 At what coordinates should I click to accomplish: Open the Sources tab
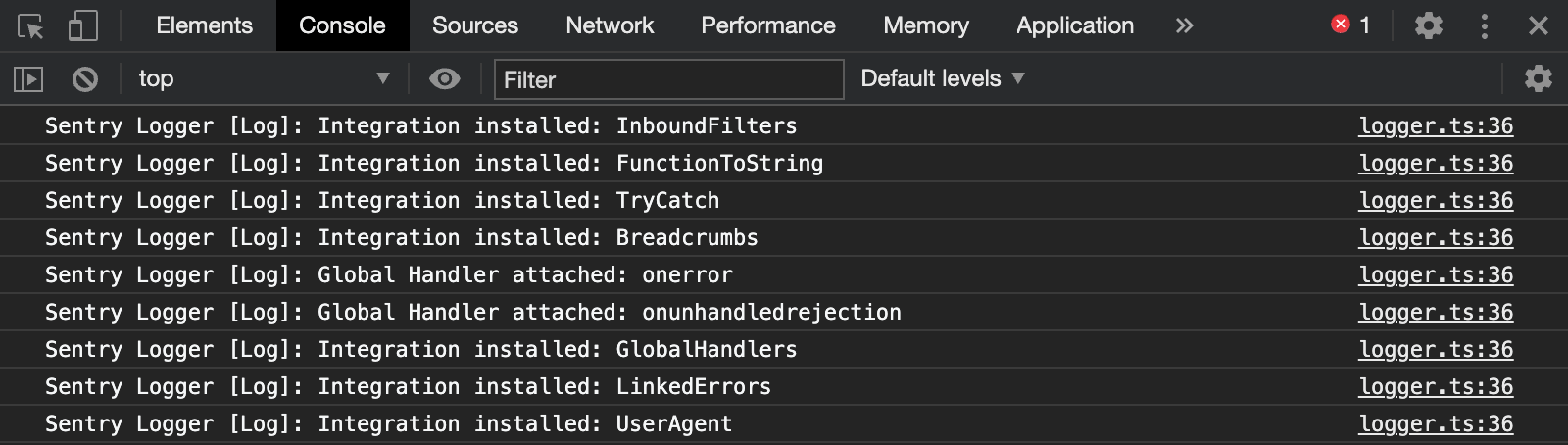click(475, 25)
